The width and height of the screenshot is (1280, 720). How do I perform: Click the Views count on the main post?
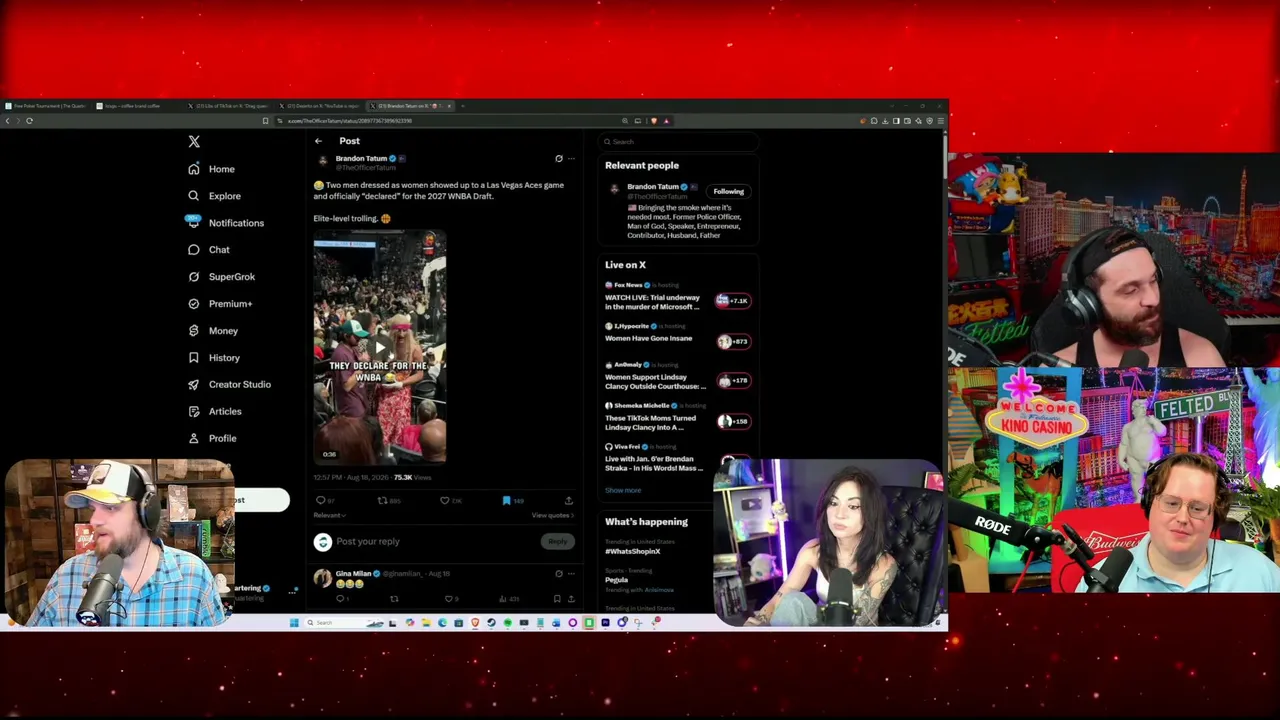click(413, 478)
